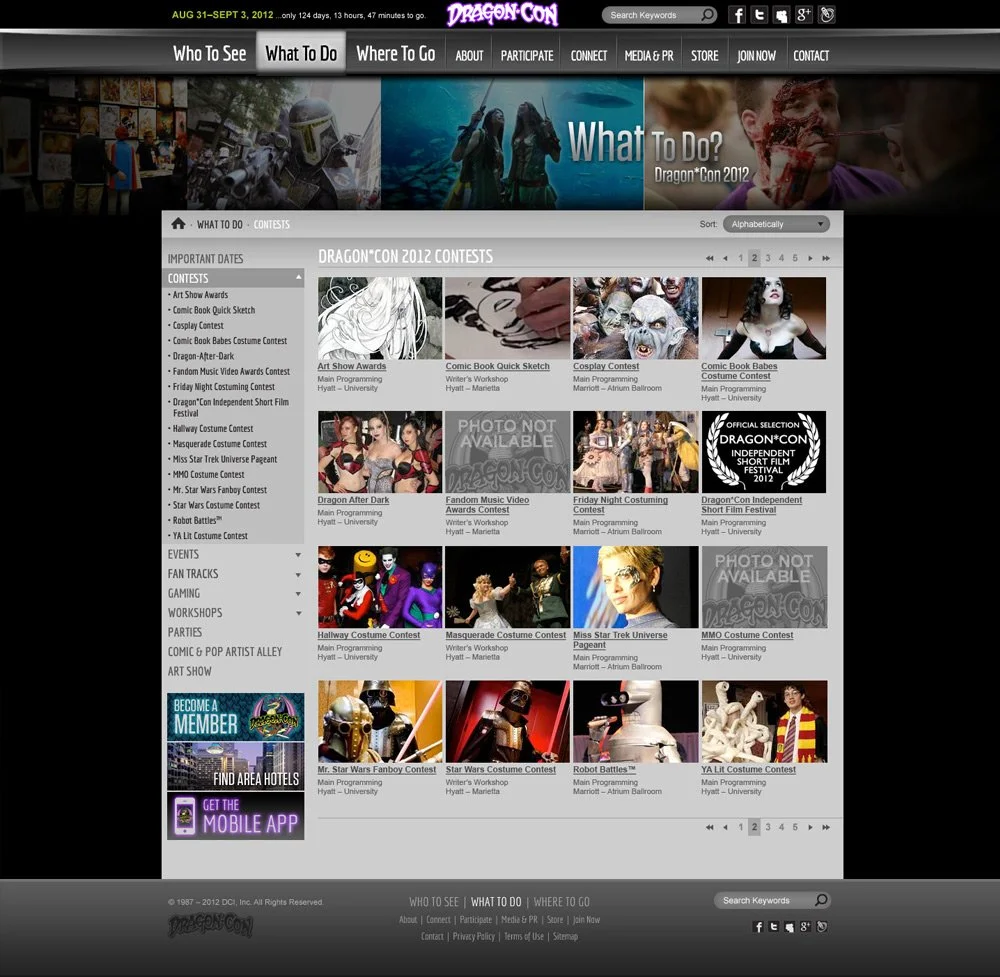Open Twitter icon in the footer

tap(774, 927)
